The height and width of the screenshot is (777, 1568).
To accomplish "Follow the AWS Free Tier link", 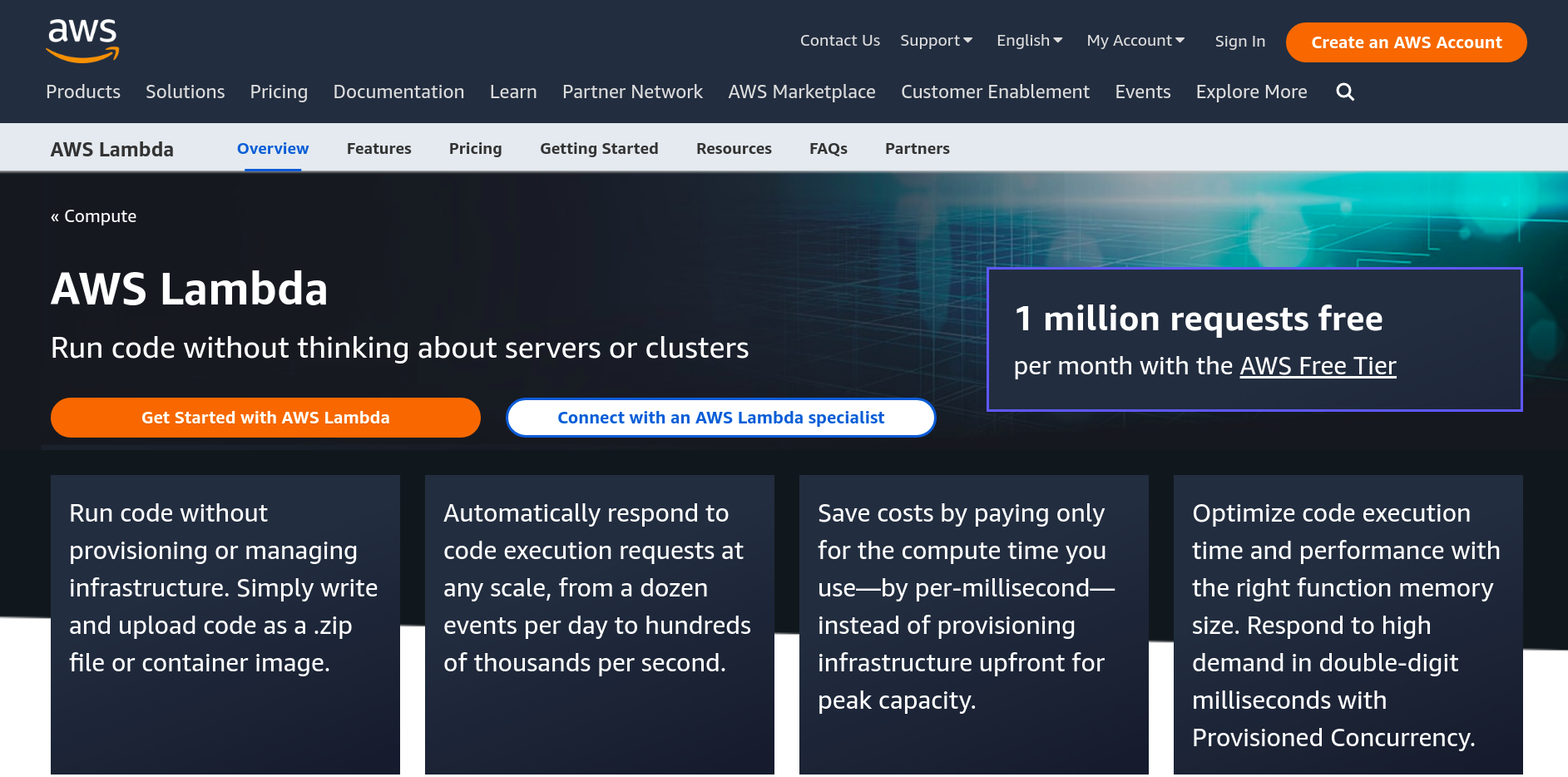I will [x=1318, y=366].
